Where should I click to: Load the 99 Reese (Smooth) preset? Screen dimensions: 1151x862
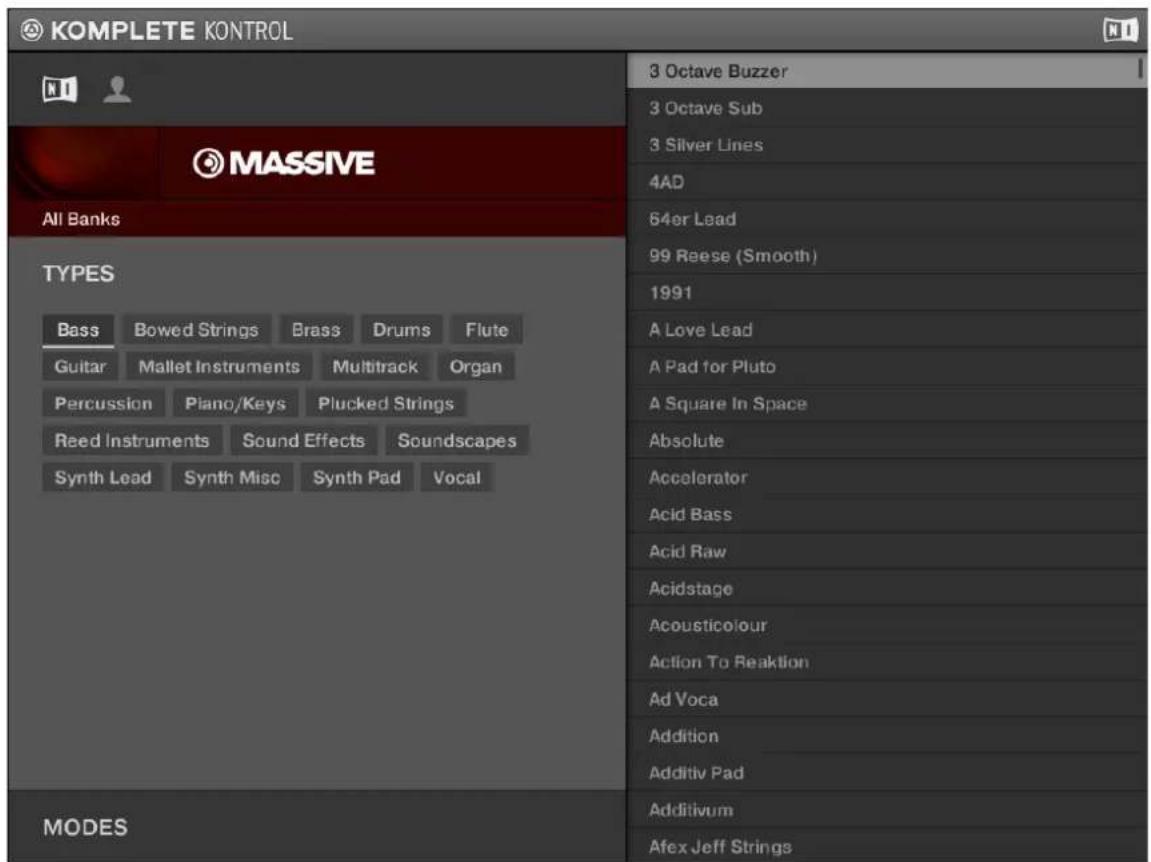pyautogui.click(x=887, y=256)
